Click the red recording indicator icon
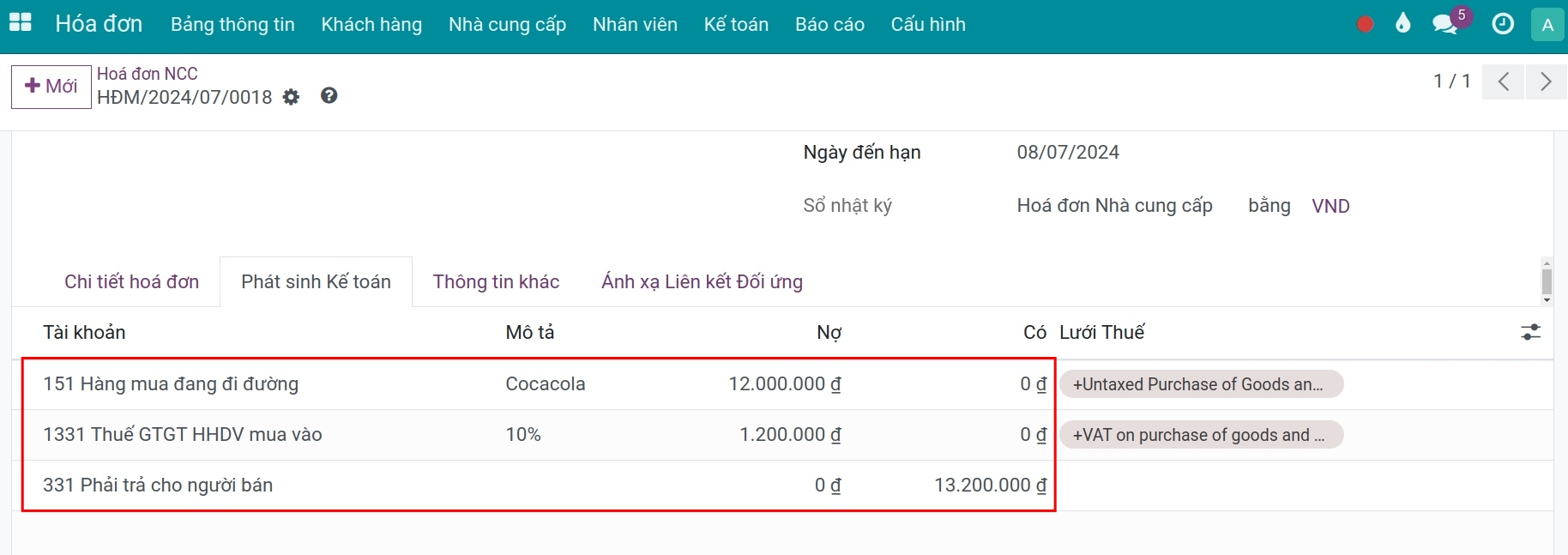 tap(1366, 24)
